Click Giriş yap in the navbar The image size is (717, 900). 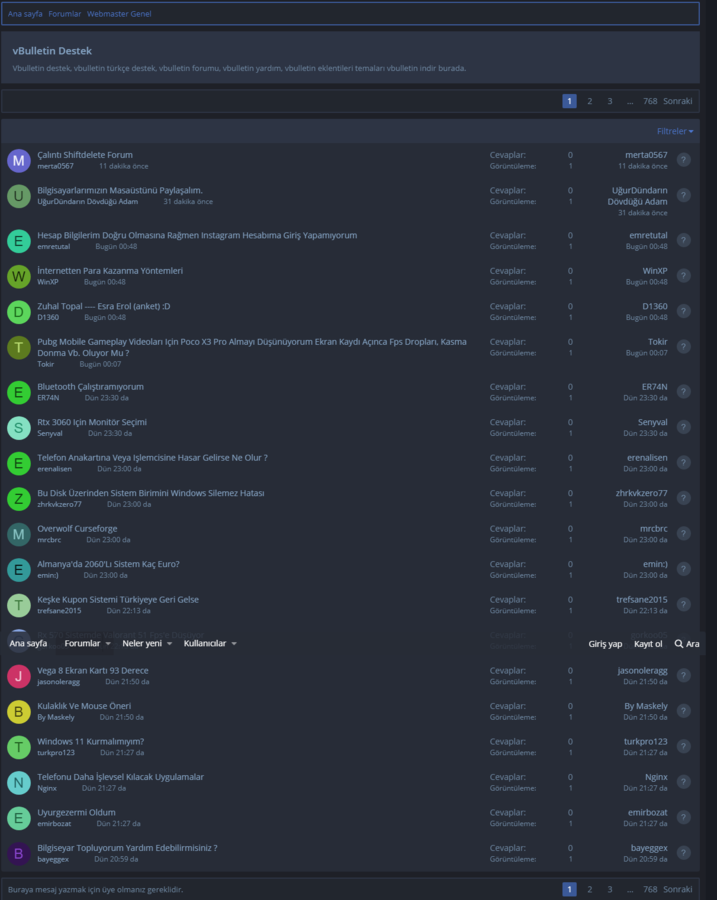click(x=605, y=644)
